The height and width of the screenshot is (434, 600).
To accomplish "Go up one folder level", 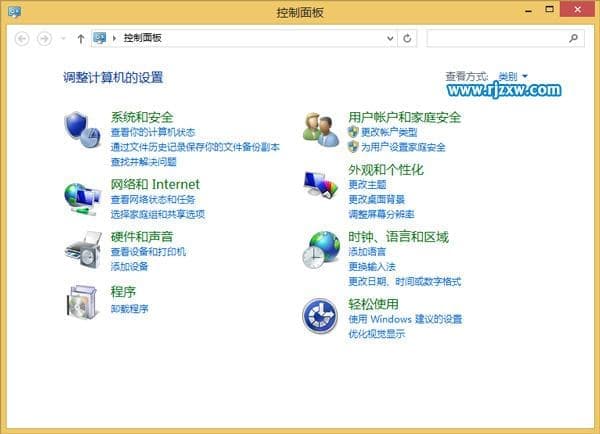I will (x=80, y=39).
